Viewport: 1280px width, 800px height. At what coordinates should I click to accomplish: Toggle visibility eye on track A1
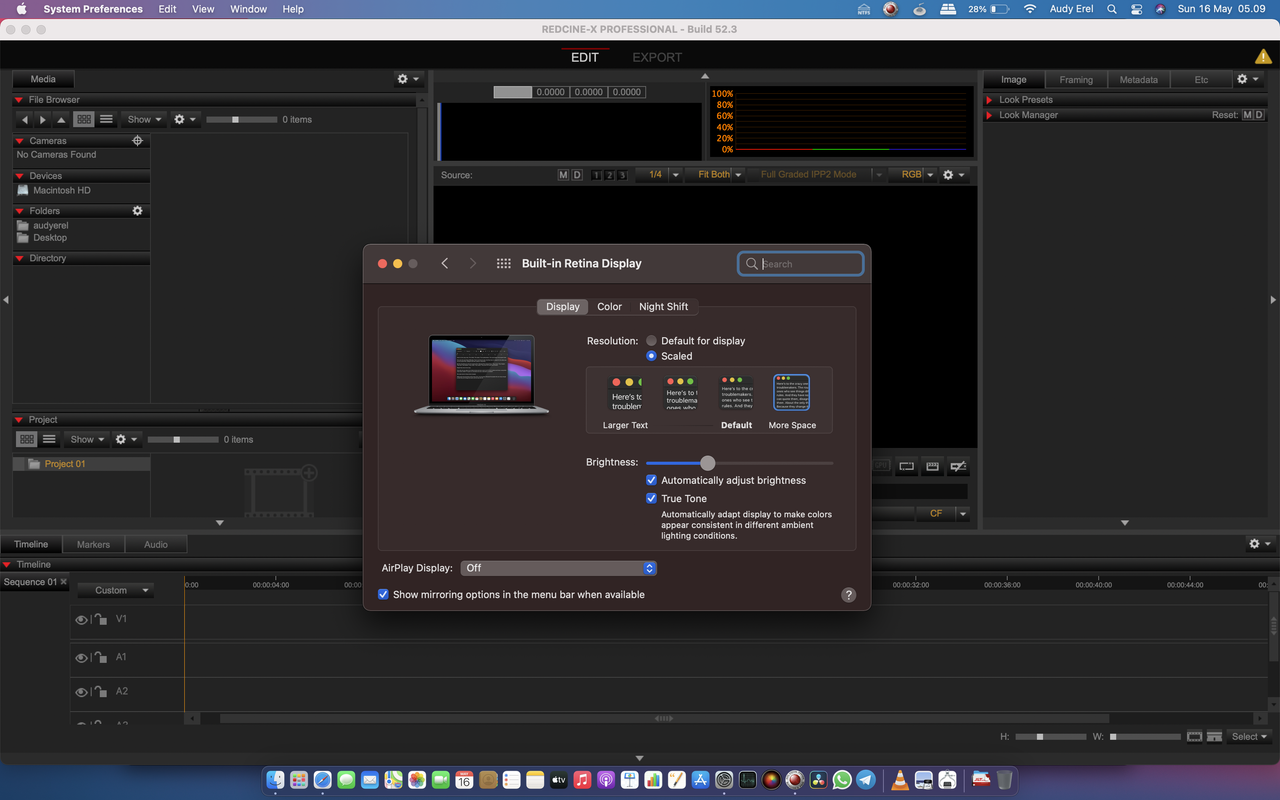tap(82, 658)
